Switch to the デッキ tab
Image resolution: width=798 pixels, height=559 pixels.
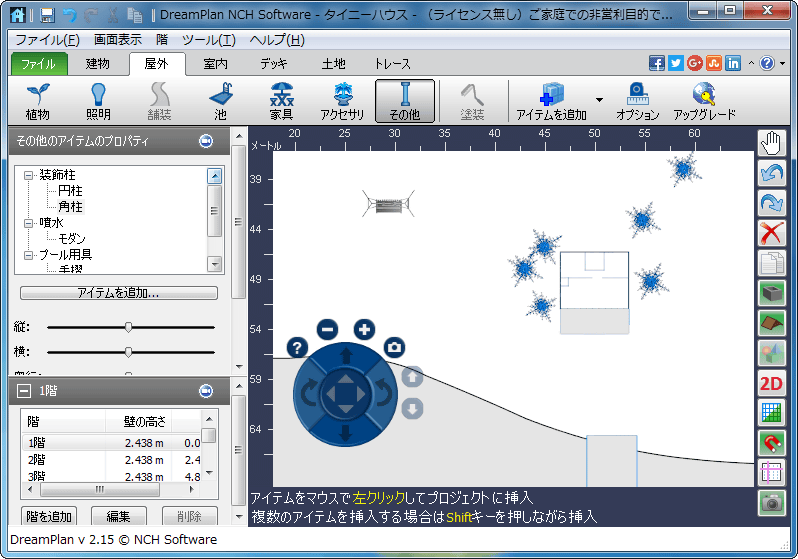click(274, 64)
